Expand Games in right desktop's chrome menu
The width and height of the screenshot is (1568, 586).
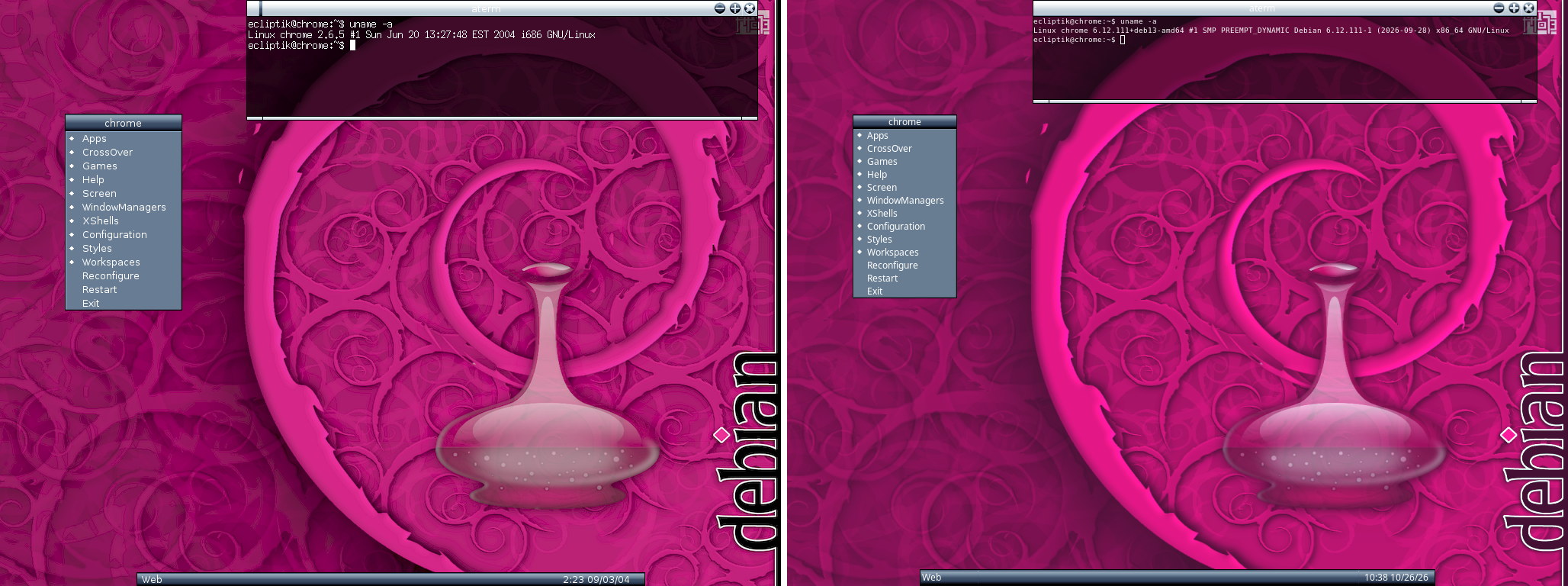[904, 161]
